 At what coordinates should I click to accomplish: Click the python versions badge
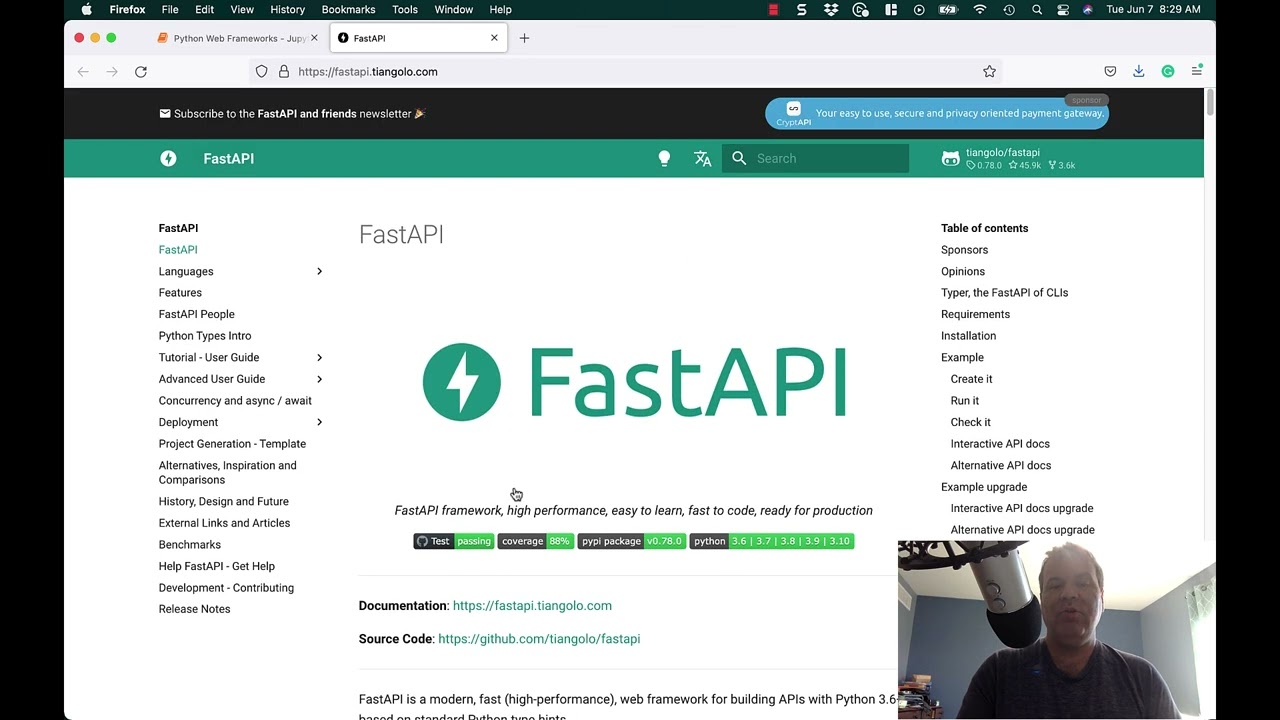click(x=771, y=541)
